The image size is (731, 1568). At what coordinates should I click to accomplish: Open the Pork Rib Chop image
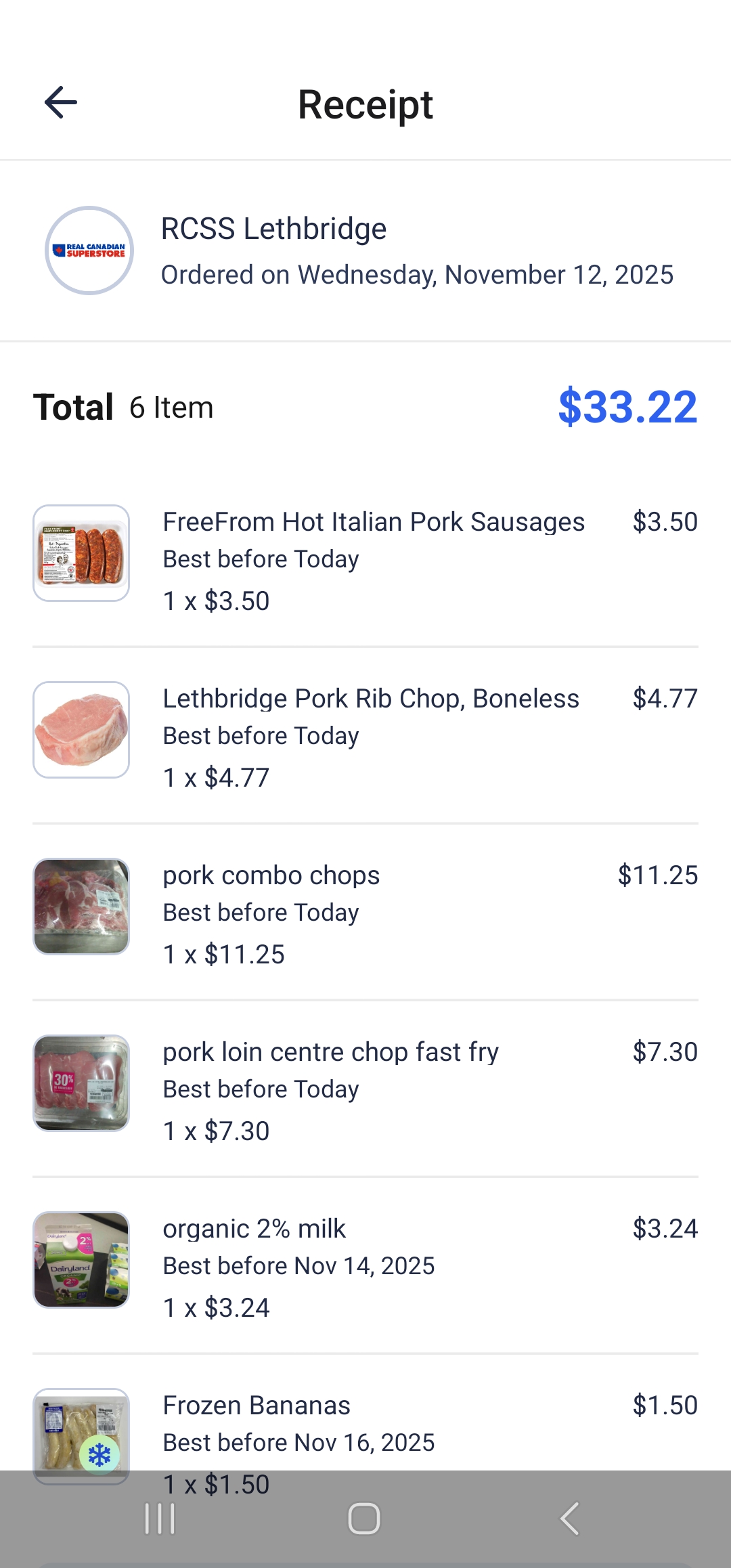tap(81, 730)
